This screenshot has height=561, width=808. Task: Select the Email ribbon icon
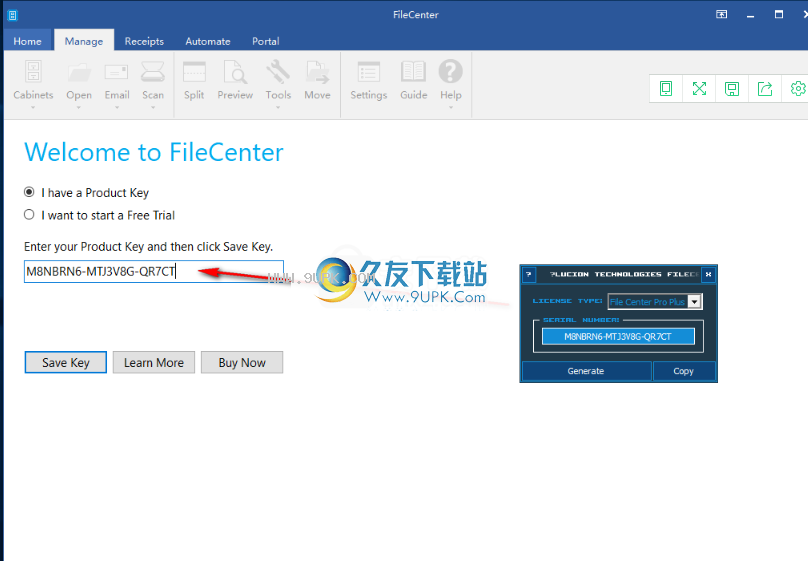[116, 72]
